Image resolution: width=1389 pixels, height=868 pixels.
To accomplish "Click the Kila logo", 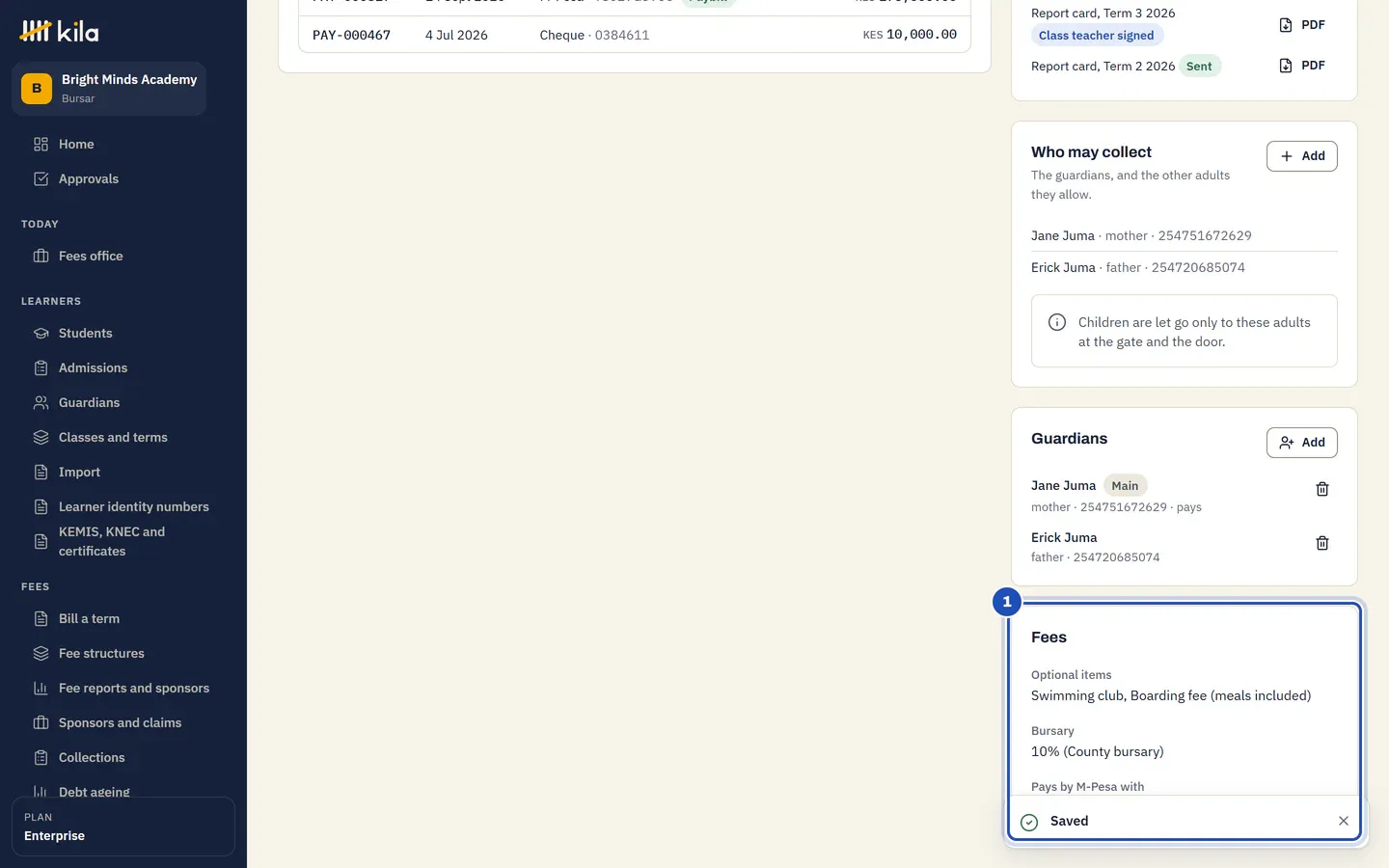I will coord(59,31).
